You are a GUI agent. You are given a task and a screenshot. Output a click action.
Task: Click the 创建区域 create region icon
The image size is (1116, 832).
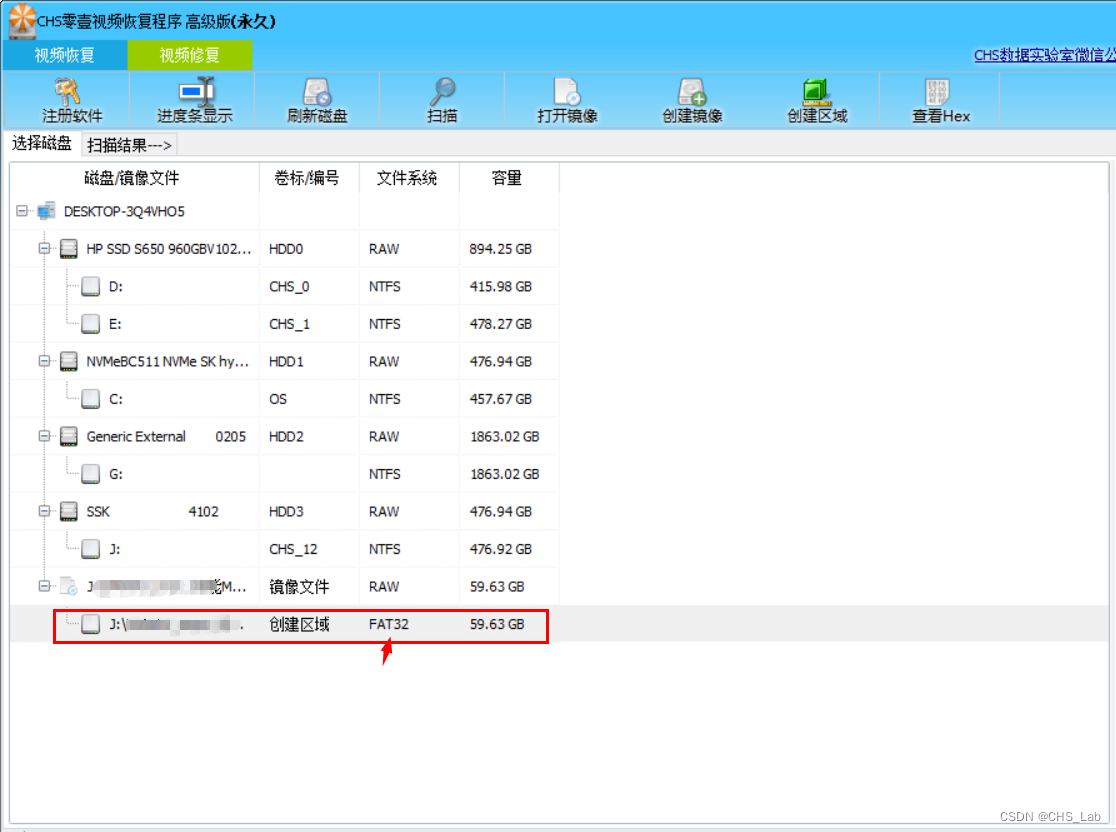pyautogui.click(x=816, y=91)
